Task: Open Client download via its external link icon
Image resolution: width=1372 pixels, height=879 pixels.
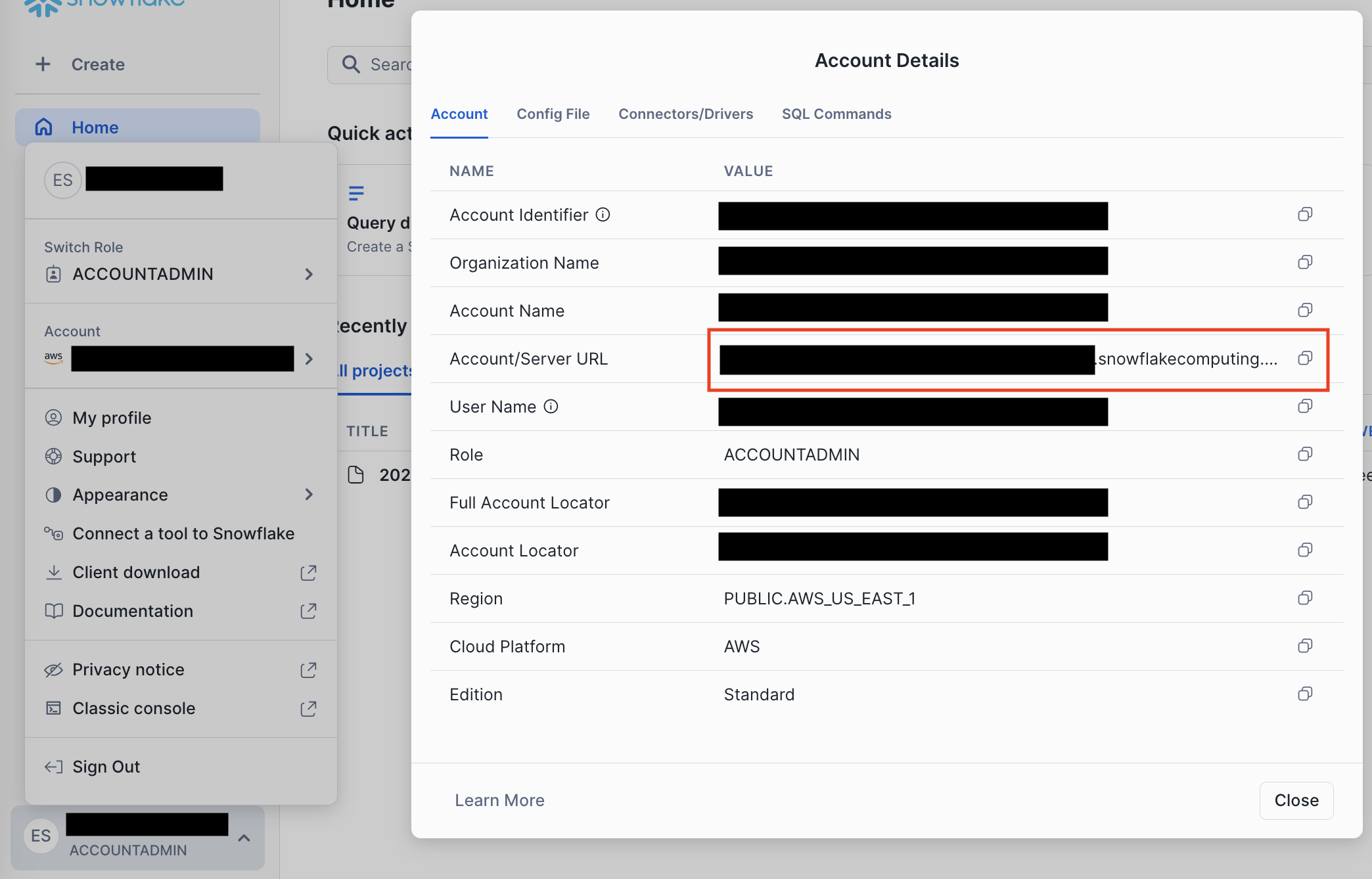Action: click(x=308, y=572)
